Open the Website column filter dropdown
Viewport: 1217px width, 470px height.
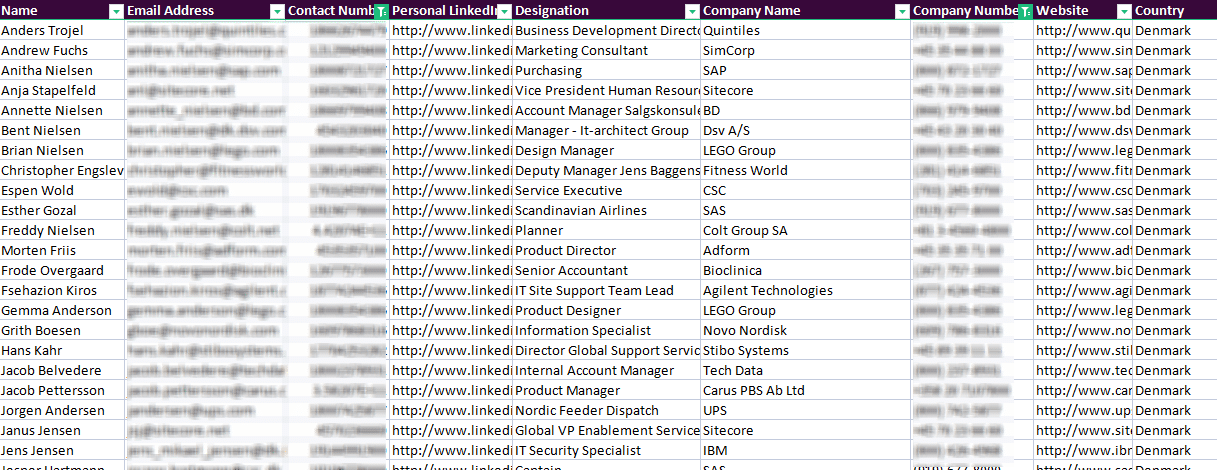1125,11
